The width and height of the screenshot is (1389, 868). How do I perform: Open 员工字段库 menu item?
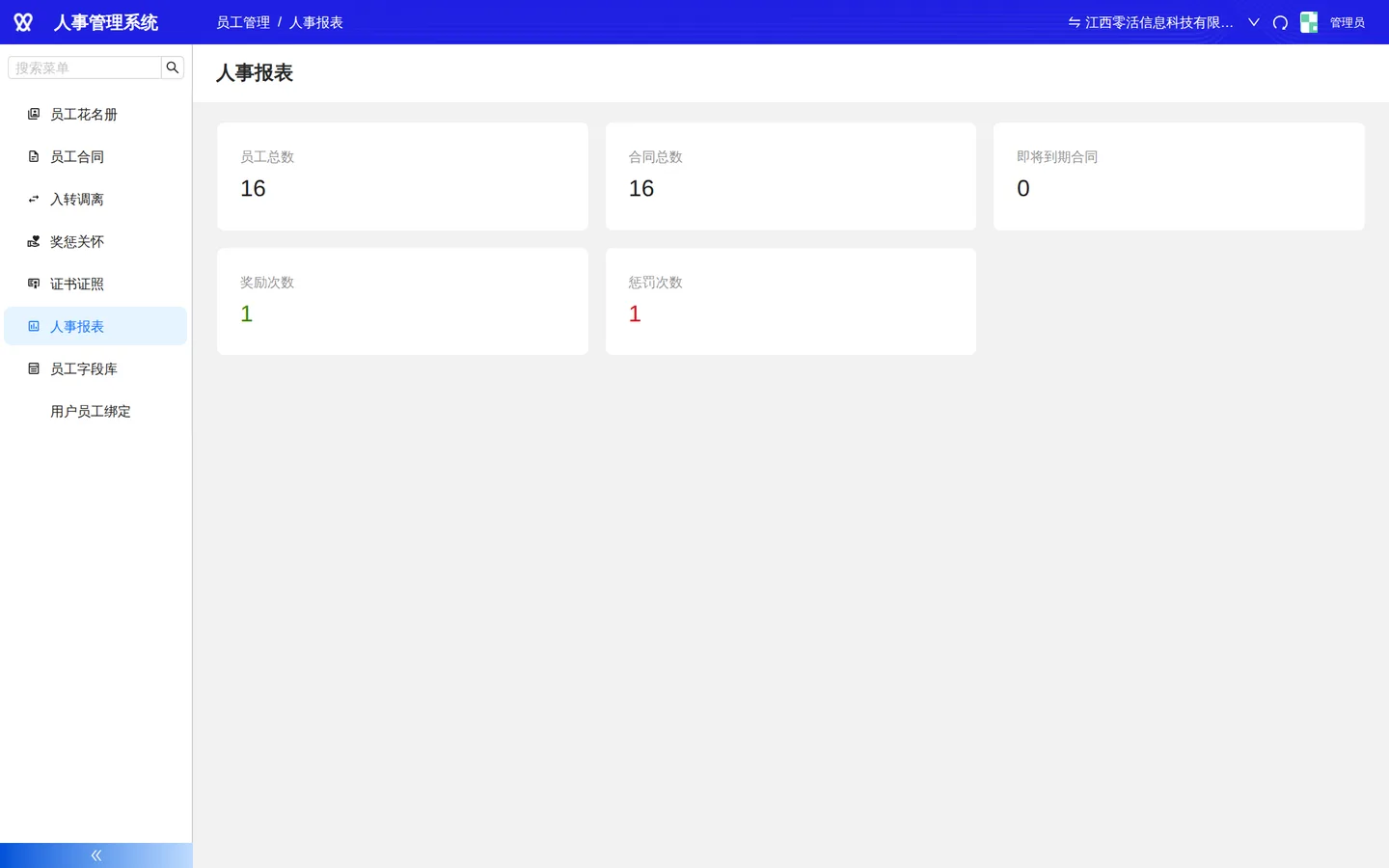pos(95,368)
